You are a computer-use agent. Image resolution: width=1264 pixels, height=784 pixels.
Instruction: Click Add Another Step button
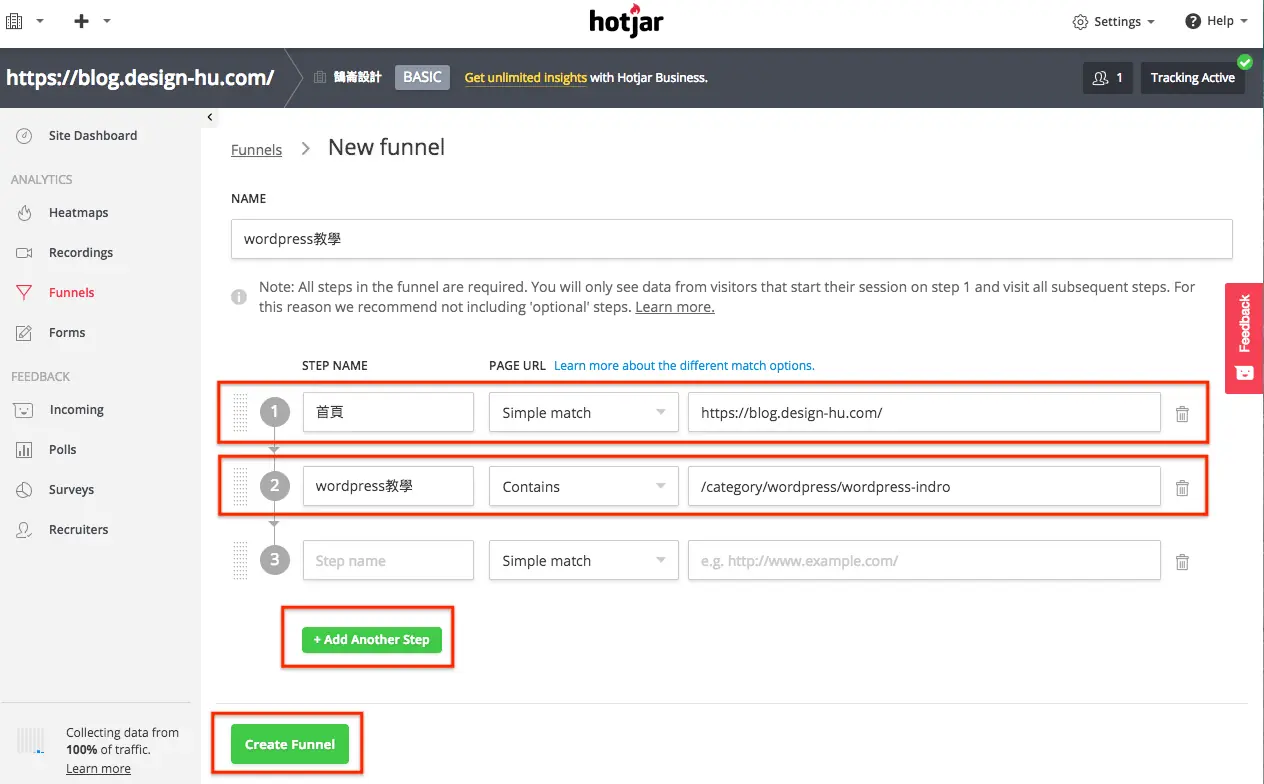click(371, 639)
